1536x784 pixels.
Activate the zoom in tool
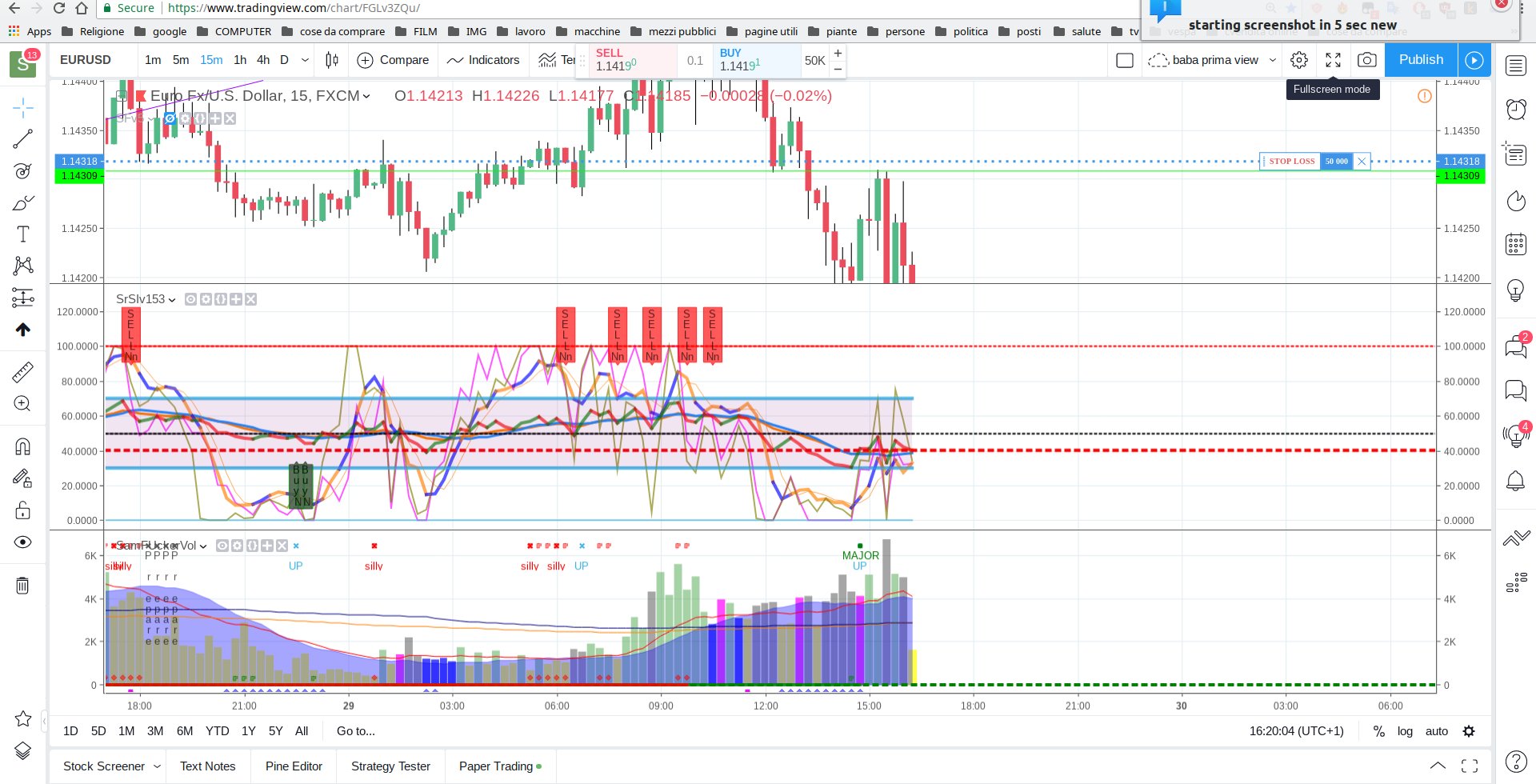coord(23,404)
